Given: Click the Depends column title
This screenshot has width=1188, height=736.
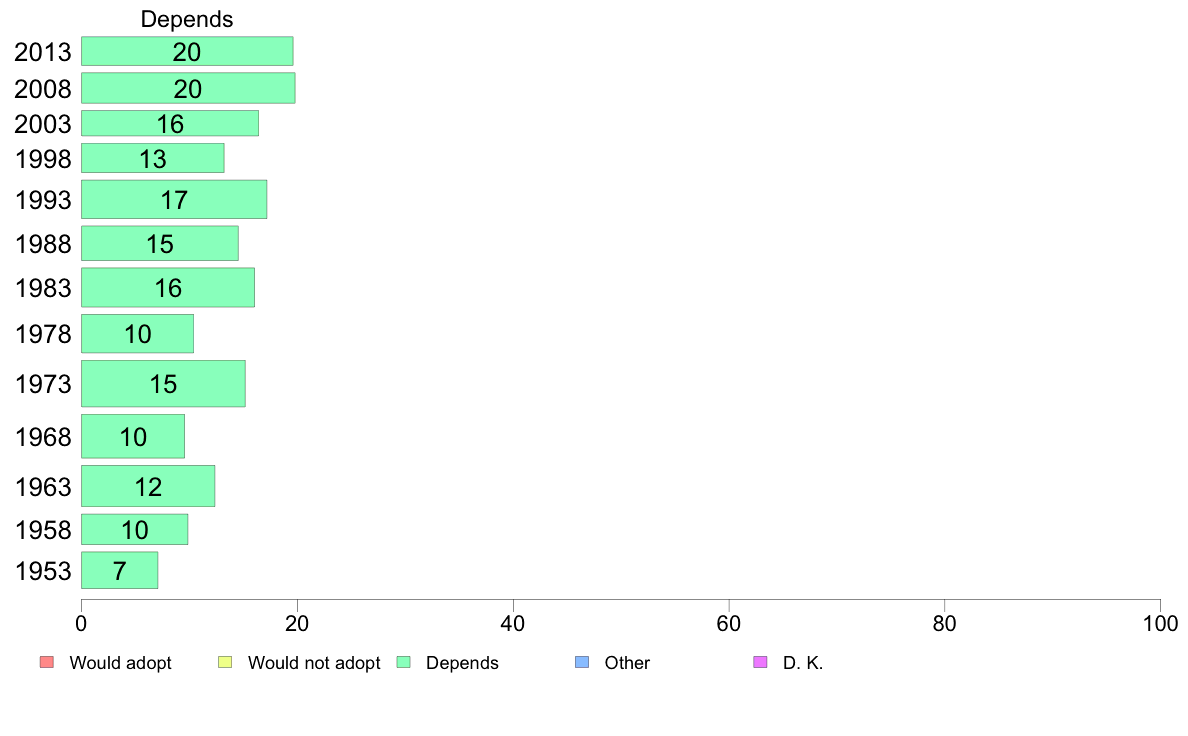Looking at the screenshot, I should (186, 19).
